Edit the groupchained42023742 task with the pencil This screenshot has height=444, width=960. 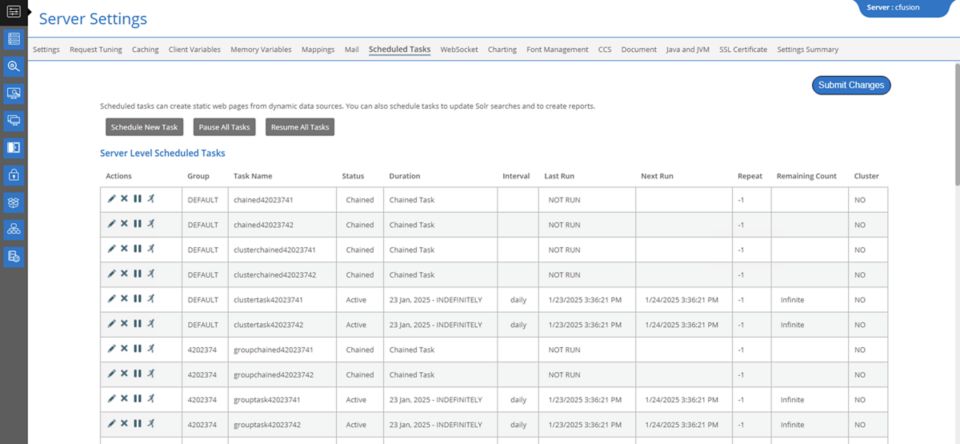pos(112,373)
